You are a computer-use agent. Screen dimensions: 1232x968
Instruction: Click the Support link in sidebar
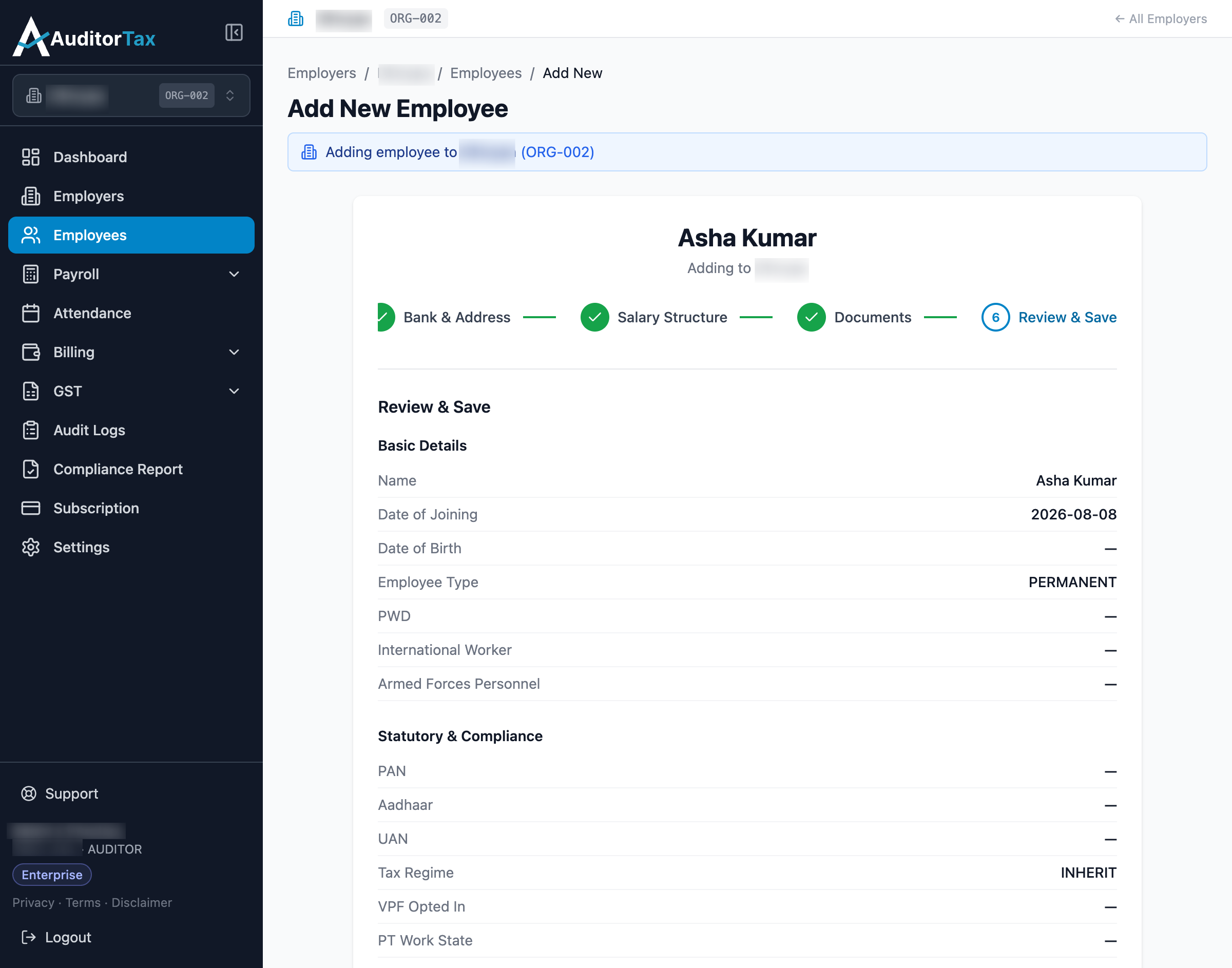pos(60,793)
